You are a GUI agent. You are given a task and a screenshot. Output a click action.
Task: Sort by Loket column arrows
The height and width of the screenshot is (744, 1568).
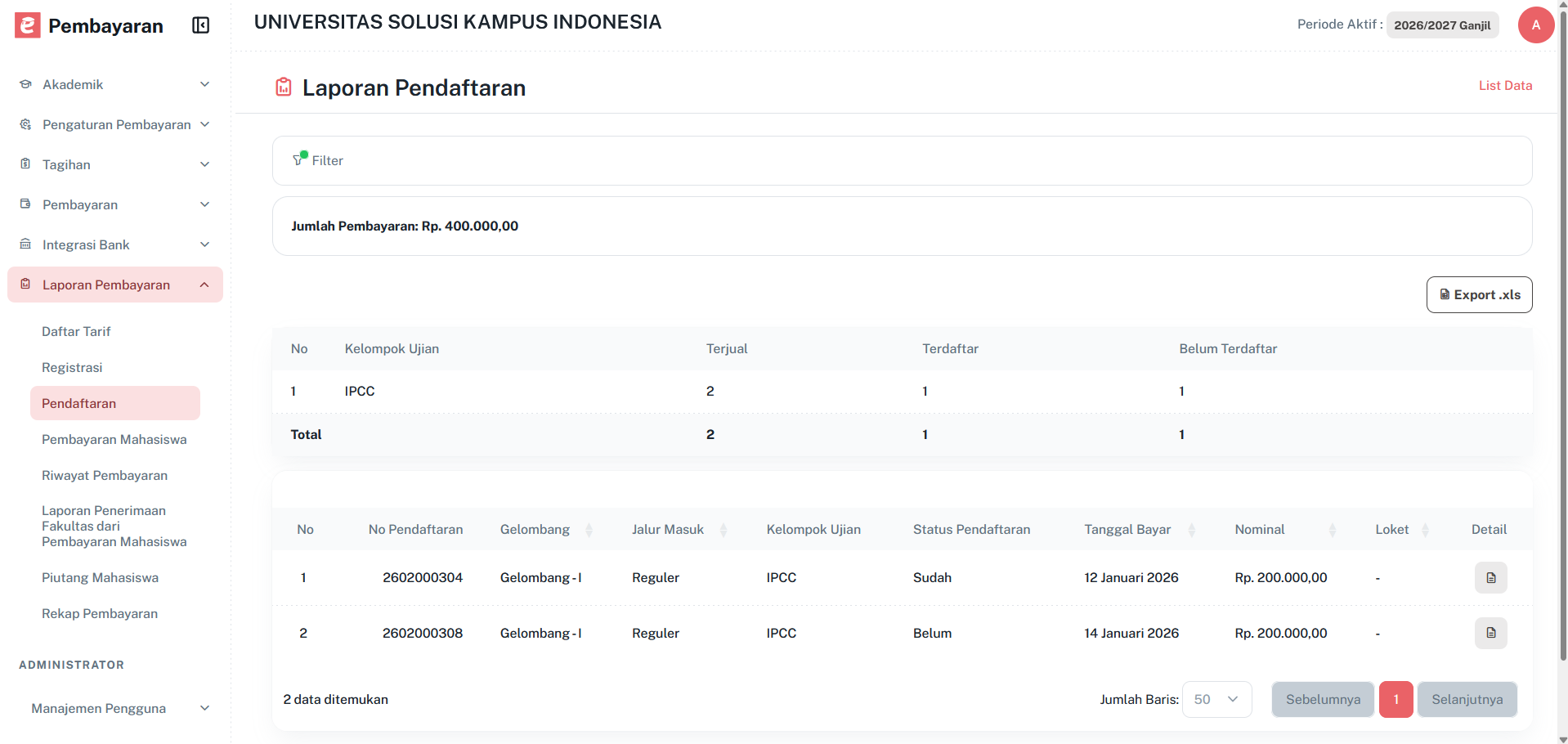pos(1425,530)
